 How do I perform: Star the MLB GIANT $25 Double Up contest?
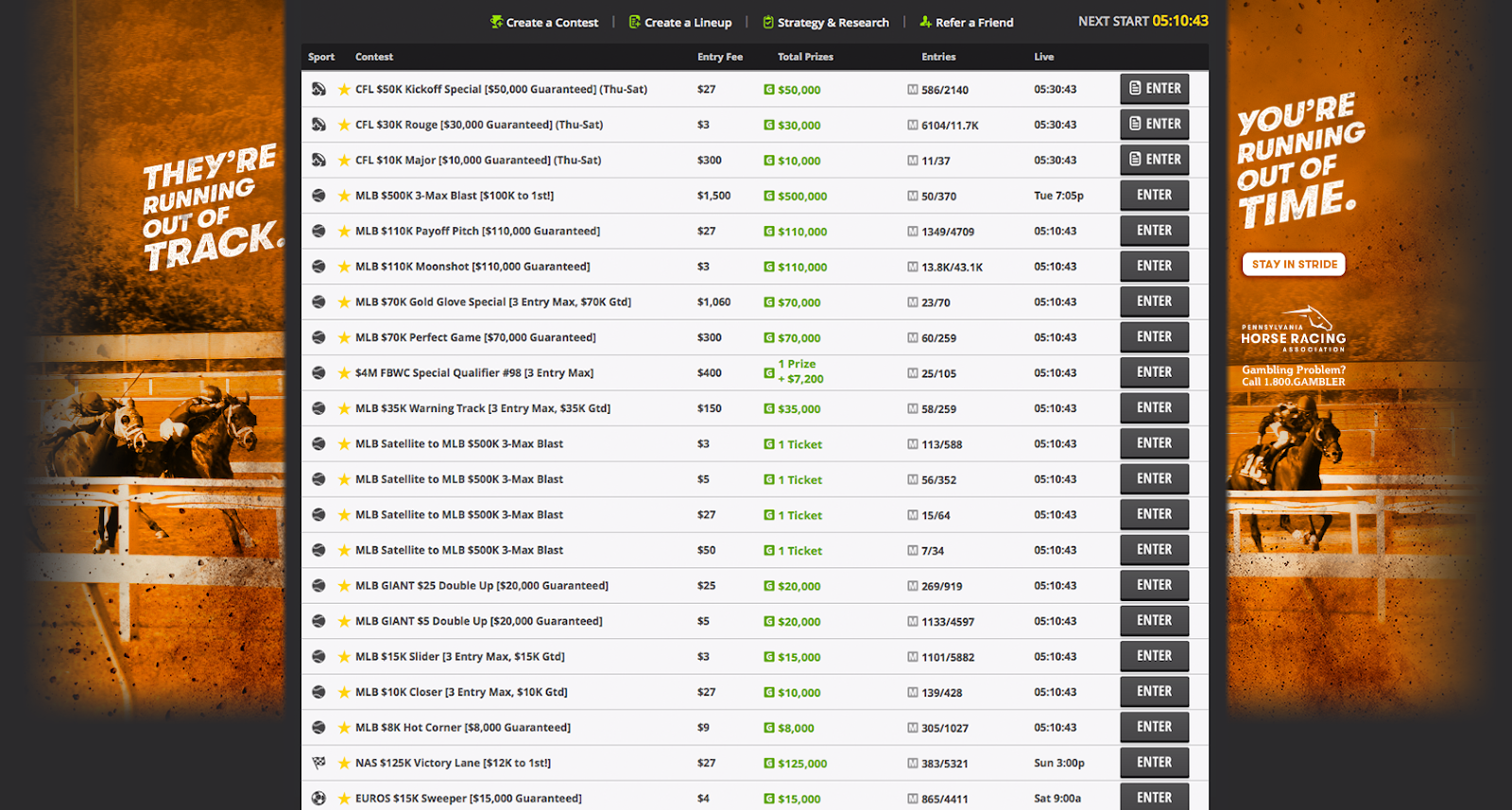pyautogui.click(x=344, y=585)
